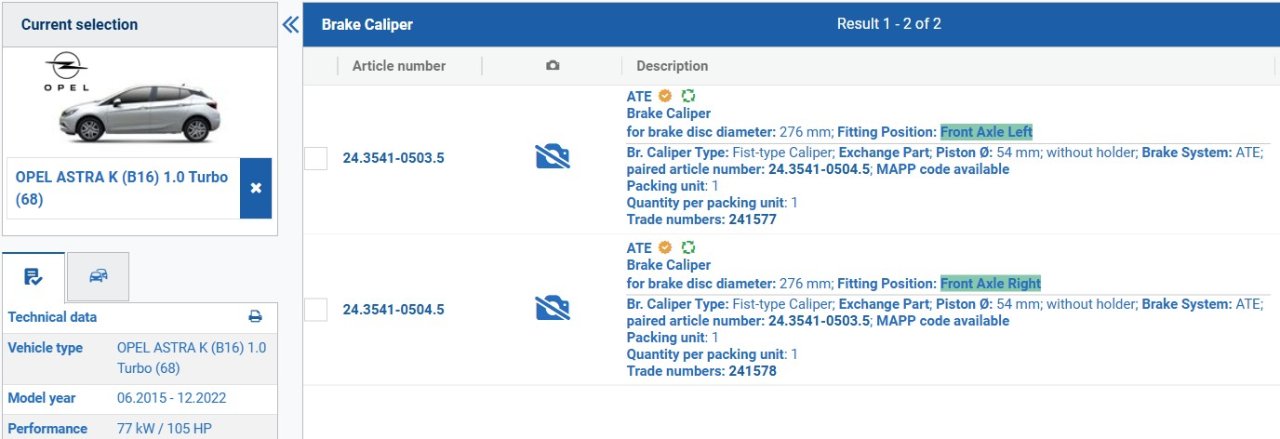Tick the checkbox for article 24.3541-0503.5

point(316,158)
